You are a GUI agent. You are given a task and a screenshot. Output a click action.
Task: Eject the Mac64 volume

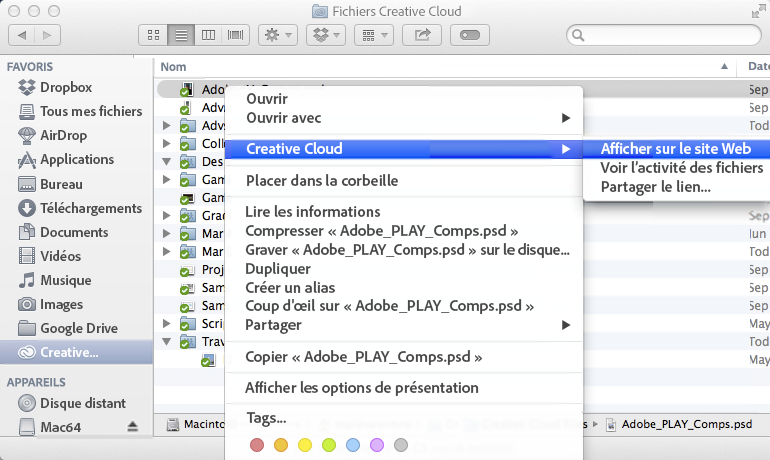point(133,427)
